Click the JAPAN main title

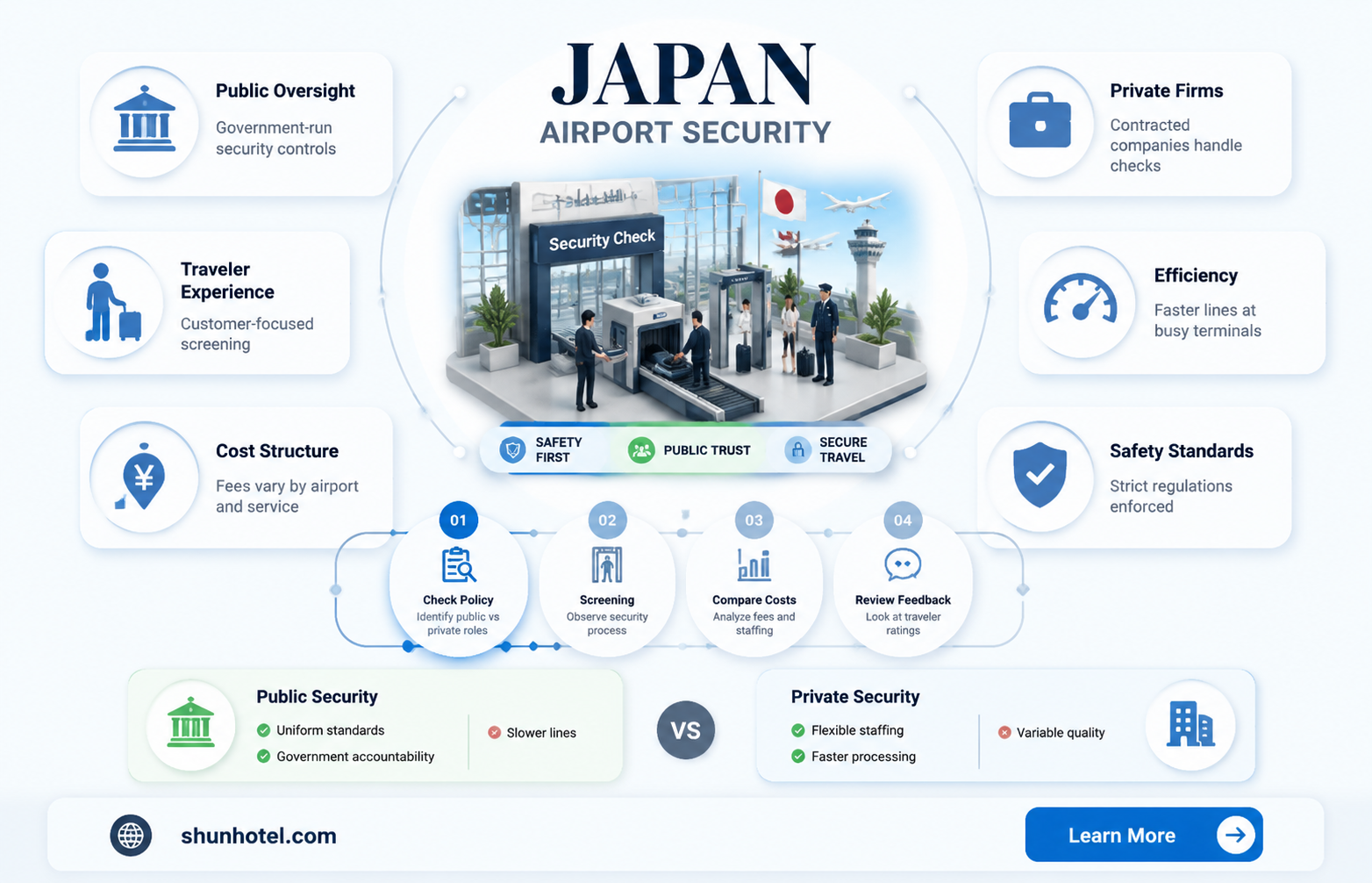click(684, 75)
